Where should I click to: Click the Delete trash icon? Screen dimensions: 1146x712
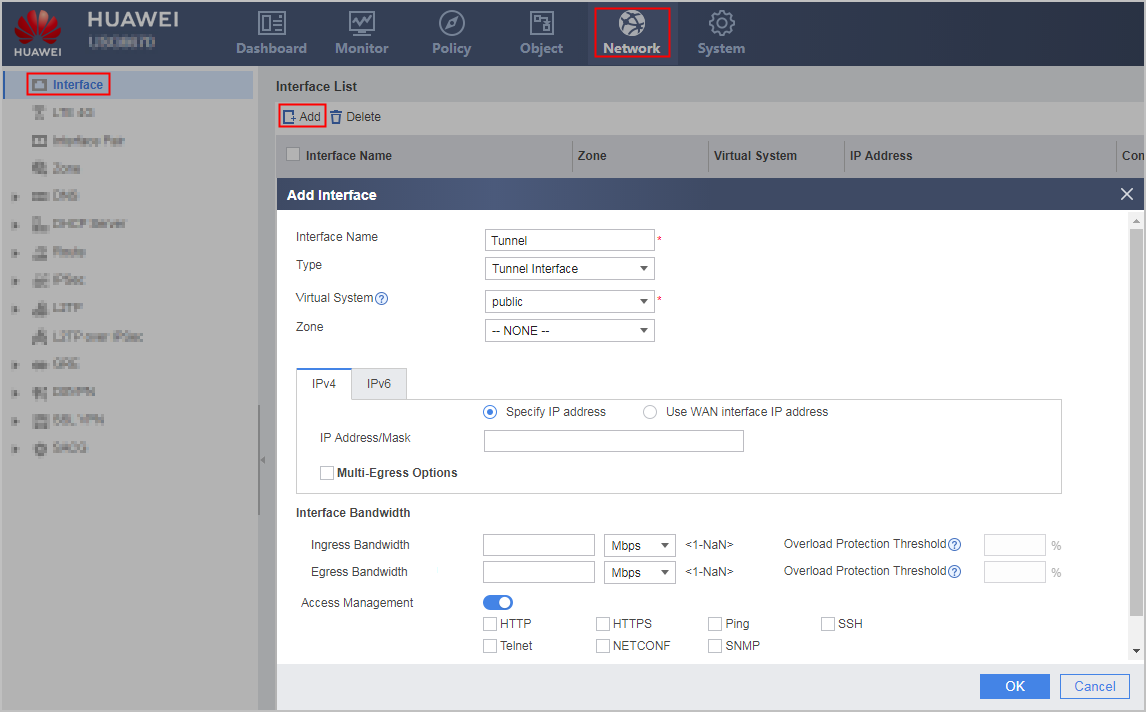click(x=335, y=117)
